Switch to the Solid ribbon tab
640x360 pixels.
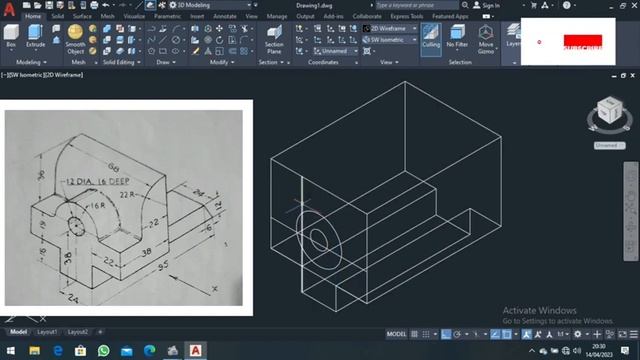point(58,16)
